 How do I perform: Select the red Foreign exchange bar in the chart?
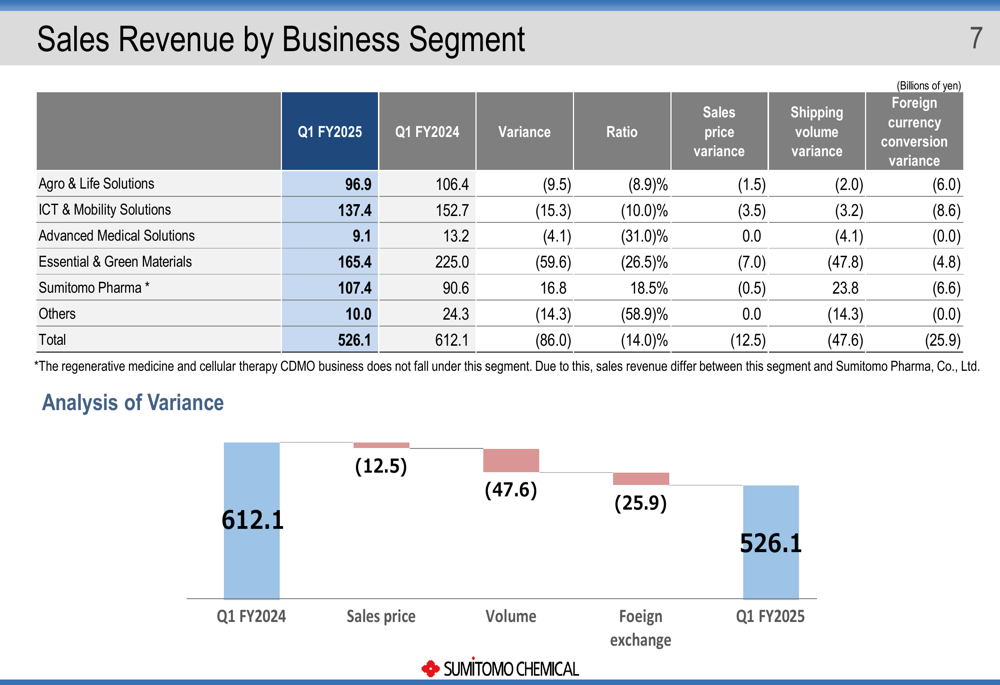point(641,479)
